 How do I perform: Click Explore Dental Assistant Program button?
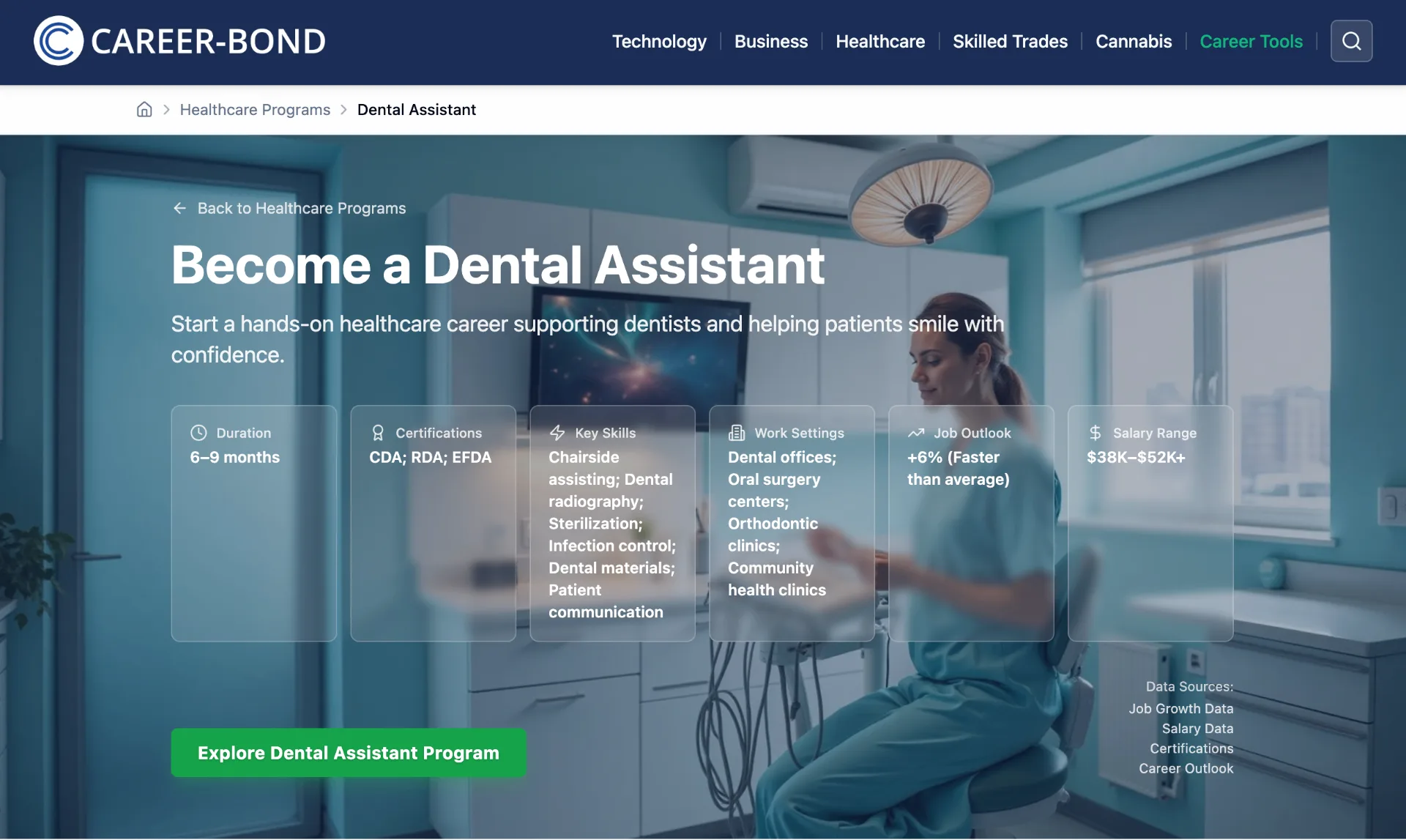point(349,752)
